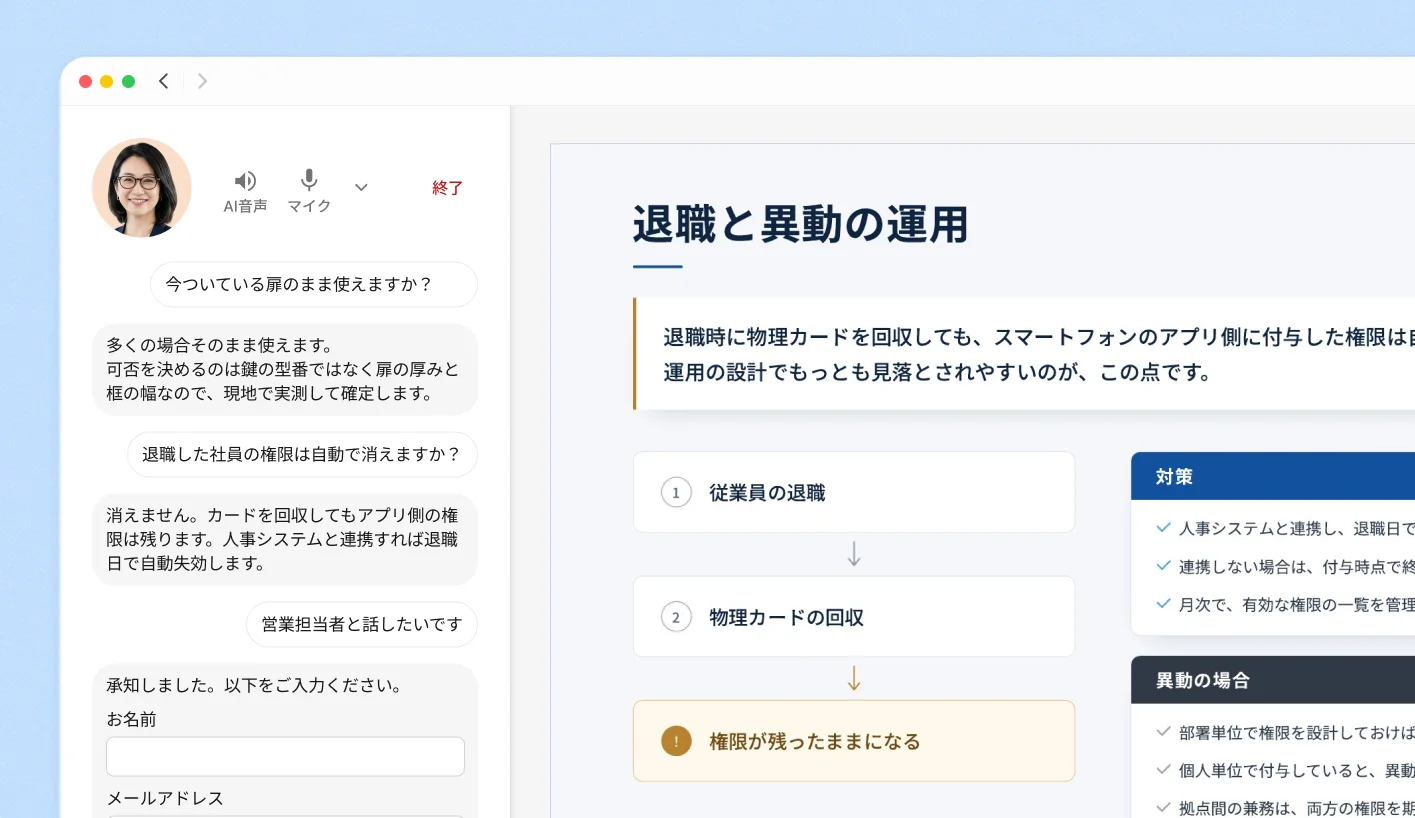Select the message 今ついている扉のまま使えますか？
Viewport: 1415px width, 818px height.
(314, 285)
